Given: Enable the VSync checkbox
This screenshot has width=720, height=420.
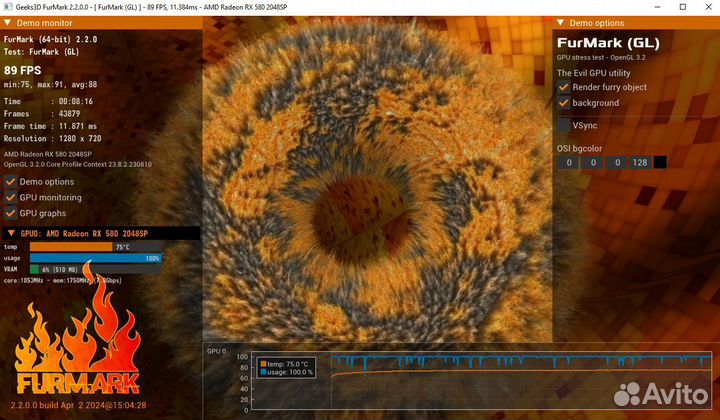Looking at the screenshot, I should pos(563,125).
